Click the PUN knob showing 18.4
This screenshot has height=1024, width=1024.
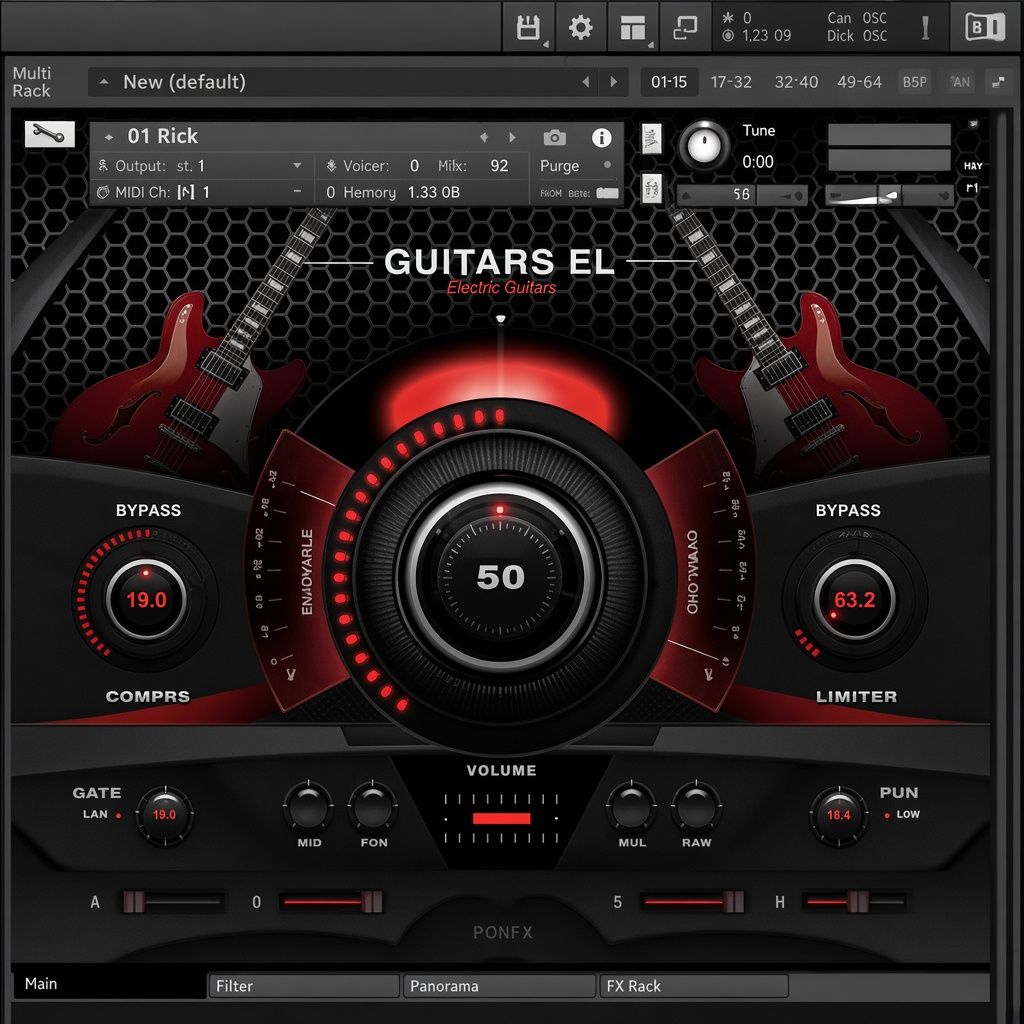tap(839, 815)
